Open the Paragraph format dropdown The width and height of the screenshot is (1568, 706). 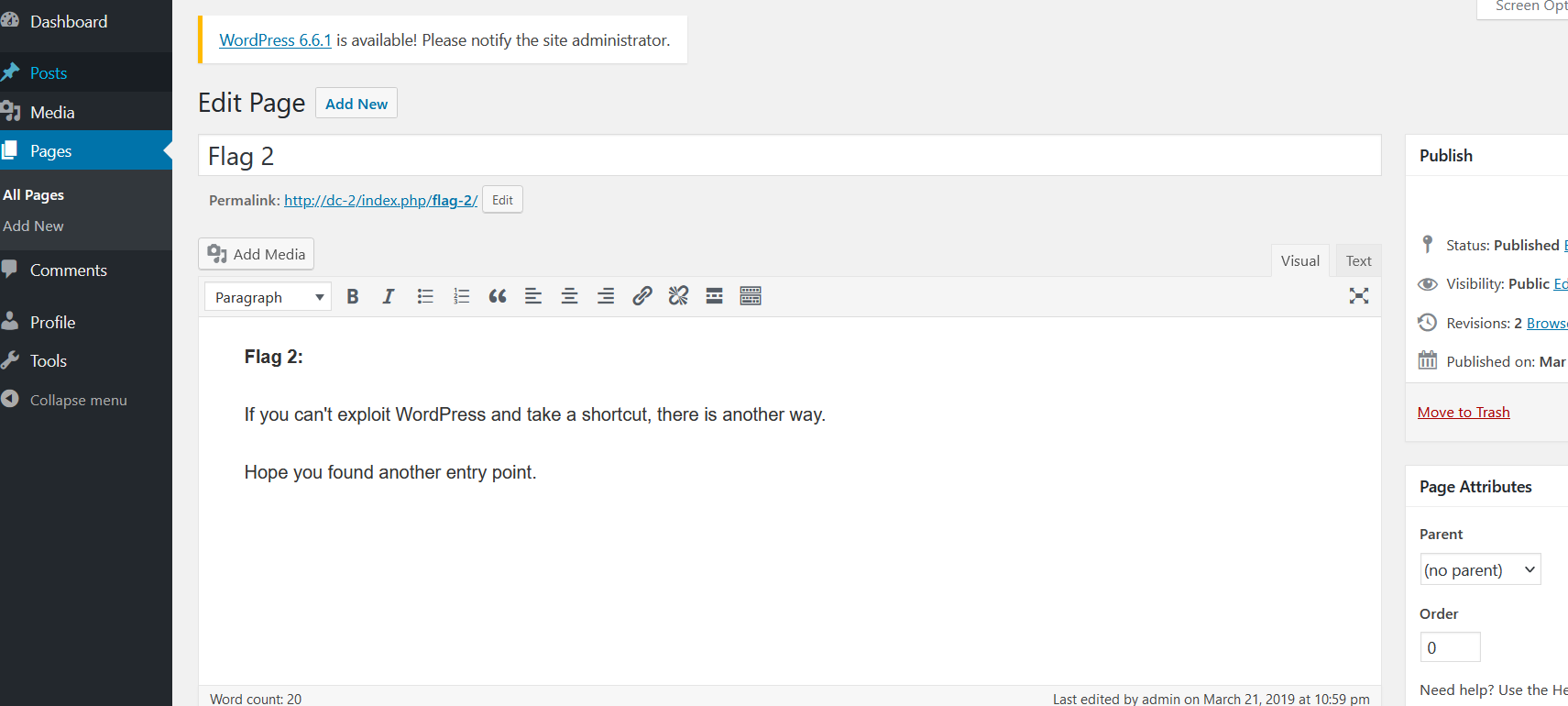coord(268,297)
